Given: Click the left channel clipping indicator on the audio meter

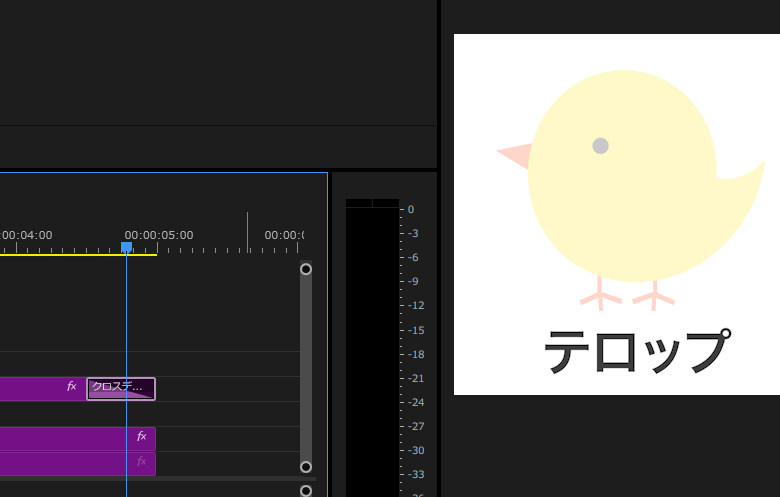Looking at the screenshot, I should tap(359, 203).
